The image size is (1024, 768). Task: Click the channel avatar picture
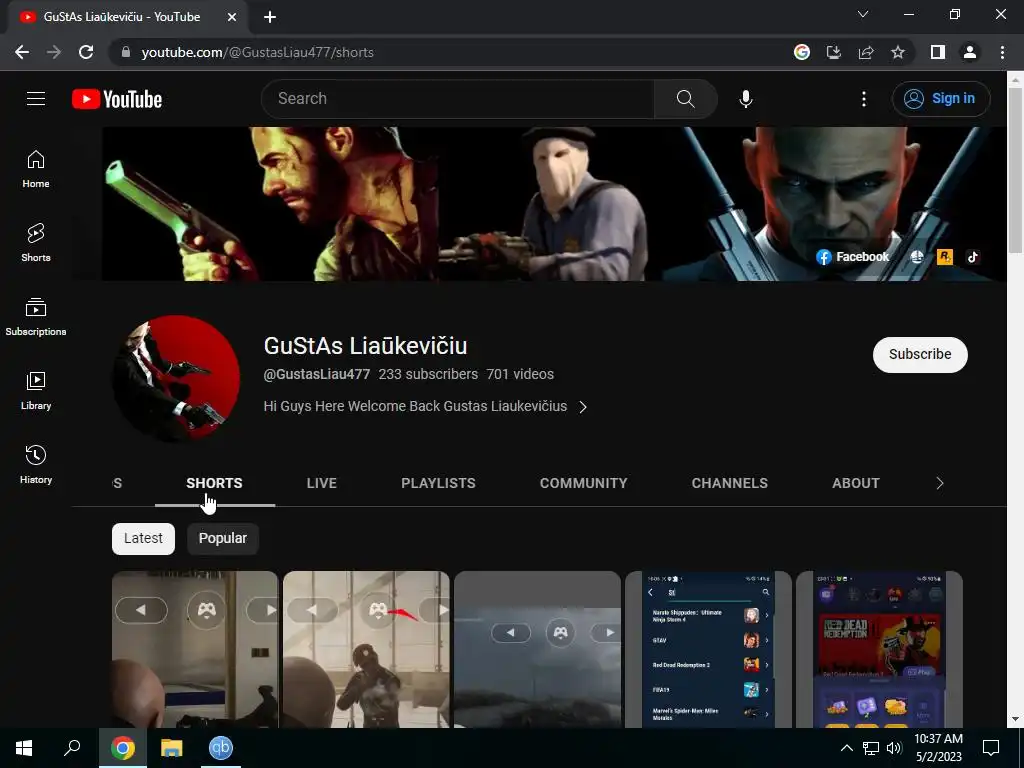pyautogui.click(x=176, y=379)
